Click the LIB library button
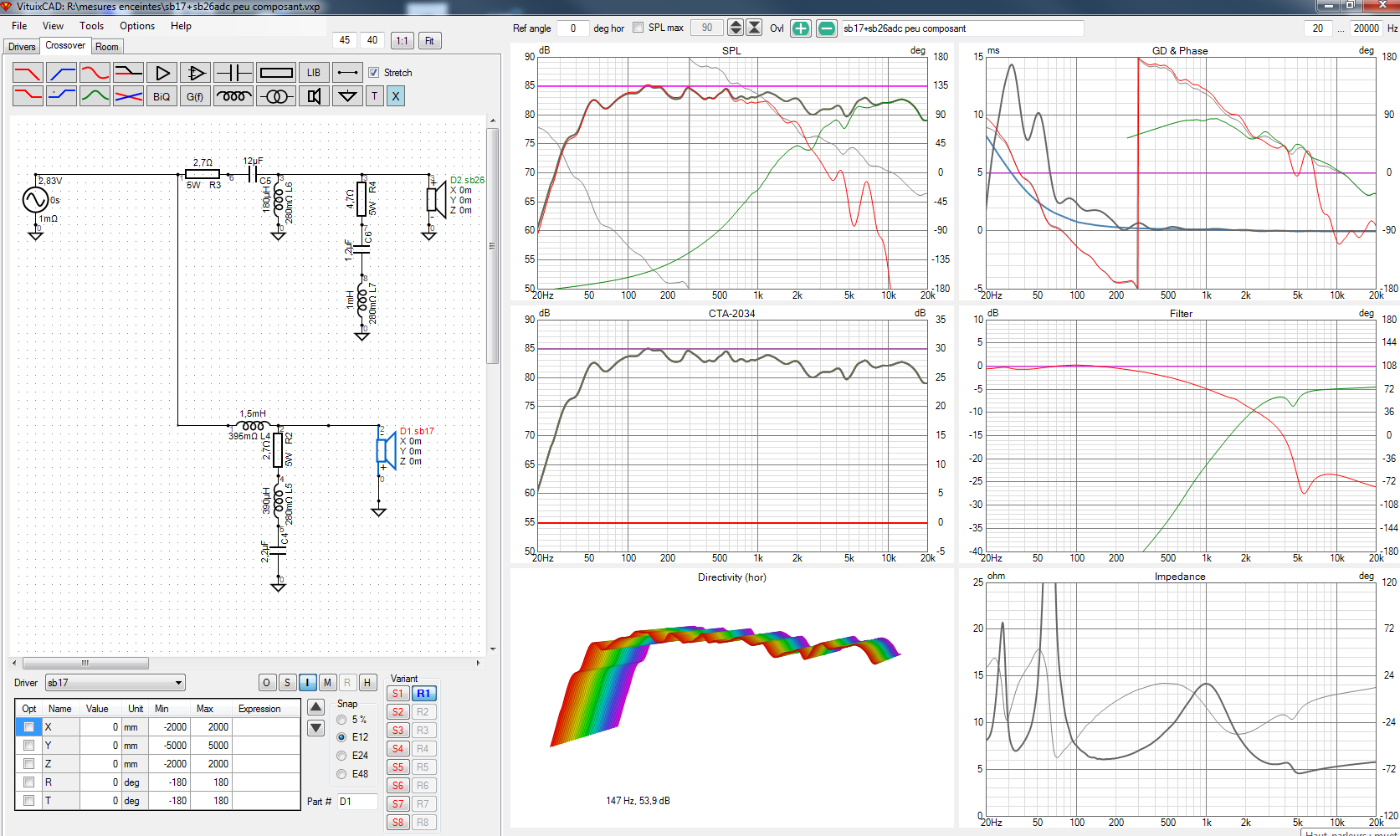Image resolution: width=1400 pixels, height=836 pixels. 314,73
